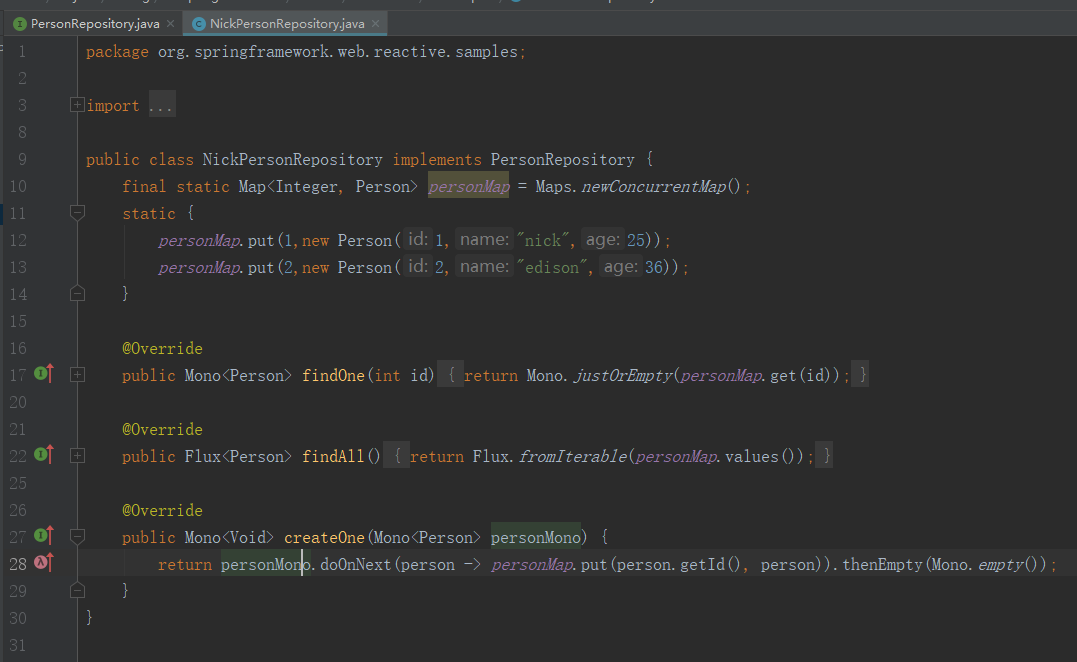Expand the findAll method fold on line 22
Image resolution: width=1077 pixels, height=662 pixels.
click(78, 456)
